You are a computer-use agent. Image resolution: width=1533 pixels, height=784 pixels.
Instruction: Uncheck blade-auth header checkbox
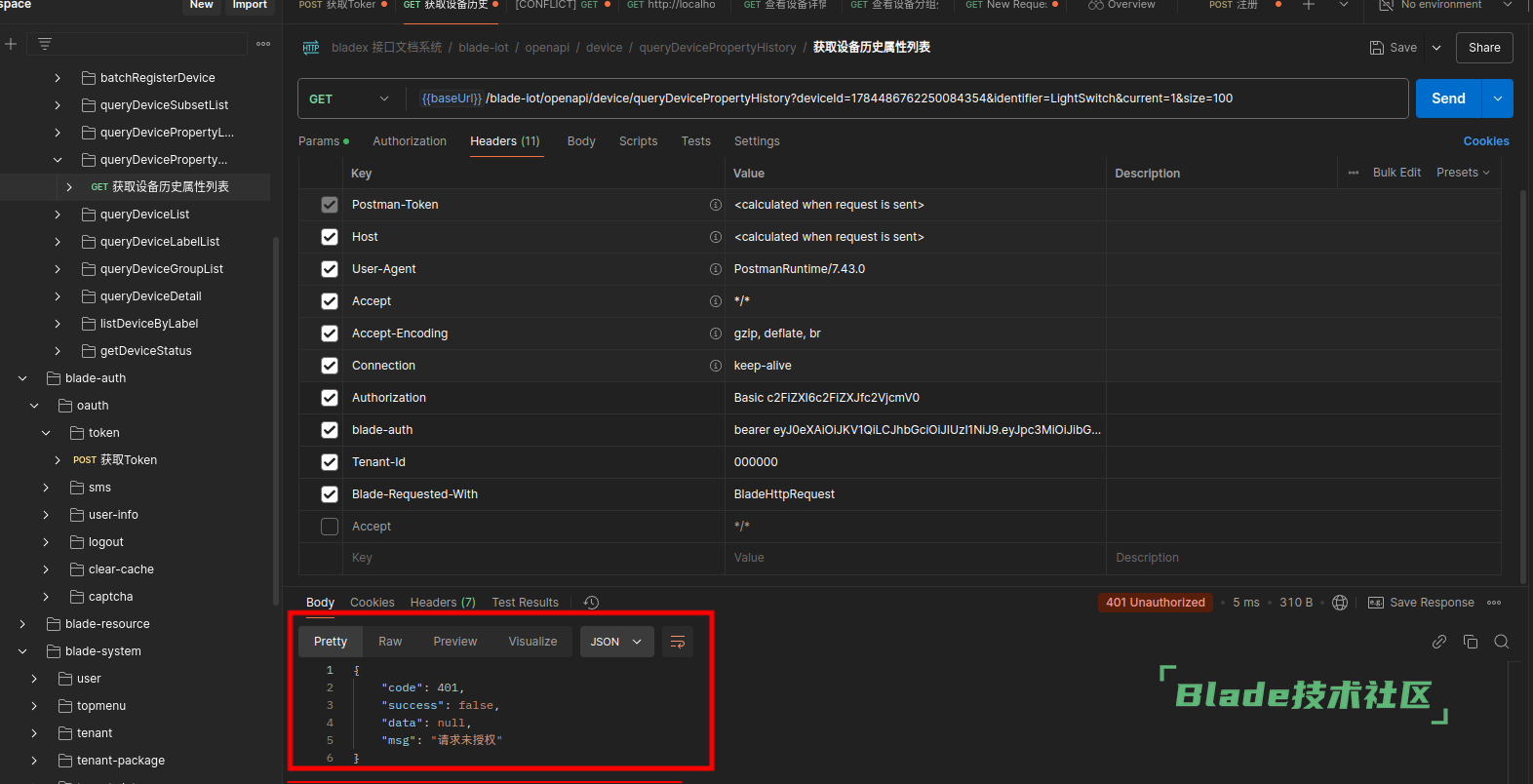tap(330, 430)
